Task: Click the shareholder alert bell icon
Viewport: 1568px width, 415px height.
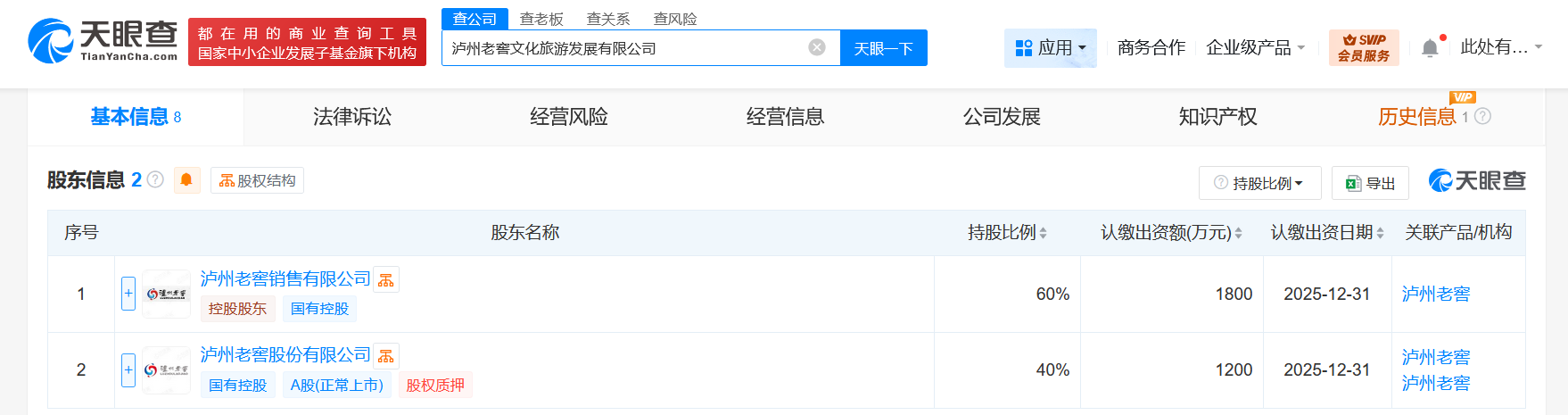Action: pos(186,180)
